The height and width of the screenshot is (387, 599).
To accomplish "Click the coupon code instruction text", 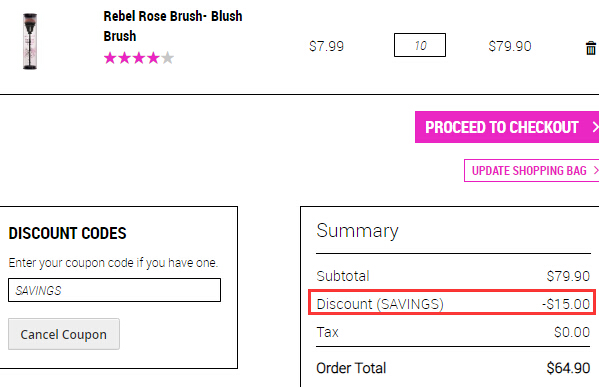I will tap(113, 263).
